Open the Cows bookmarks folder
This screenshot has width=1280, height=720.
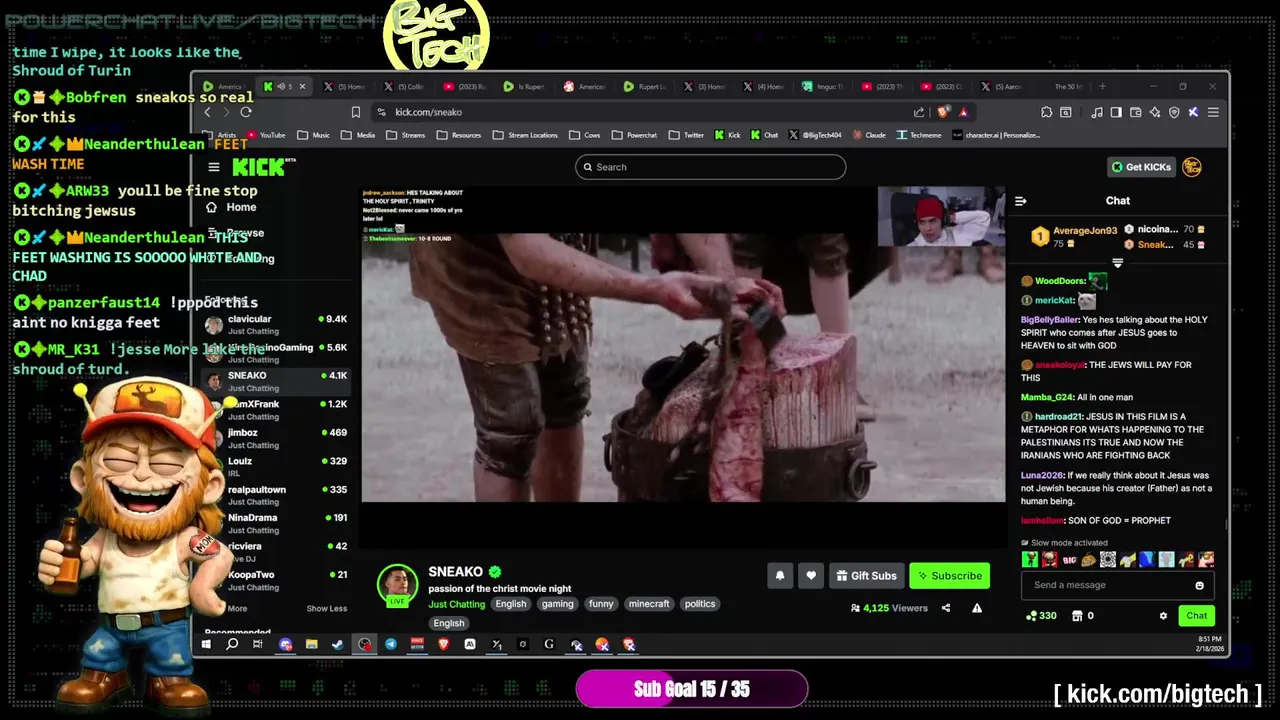click(586, 135)
